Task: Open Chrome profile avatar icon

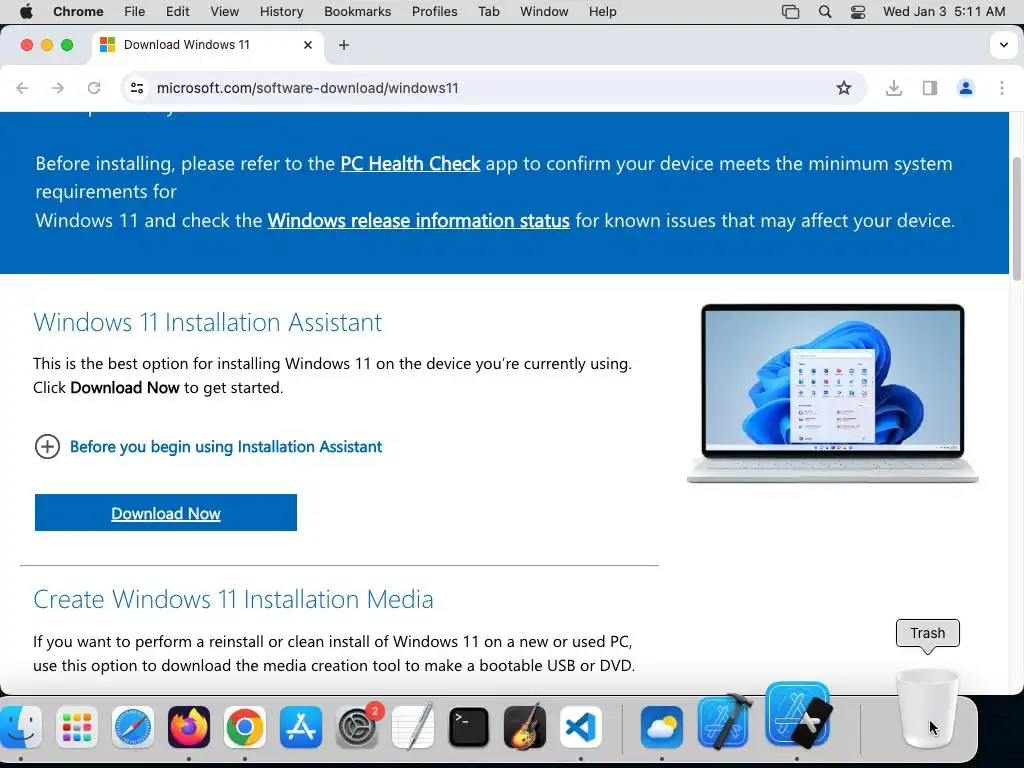Action: click(x=966, y=88)
